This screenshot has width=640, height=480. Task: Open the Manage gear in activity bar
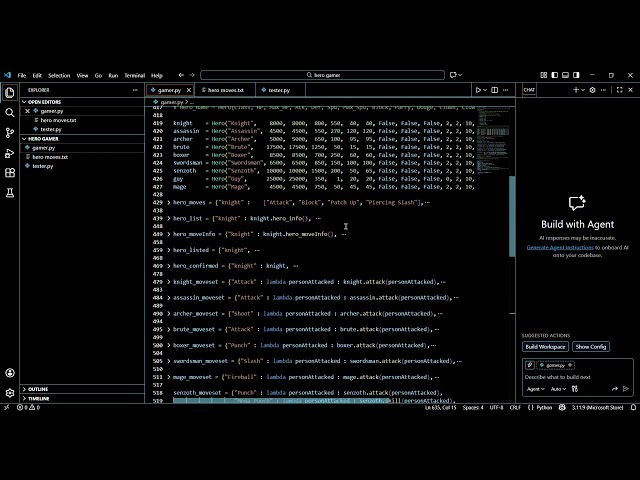tap(10, 393)
